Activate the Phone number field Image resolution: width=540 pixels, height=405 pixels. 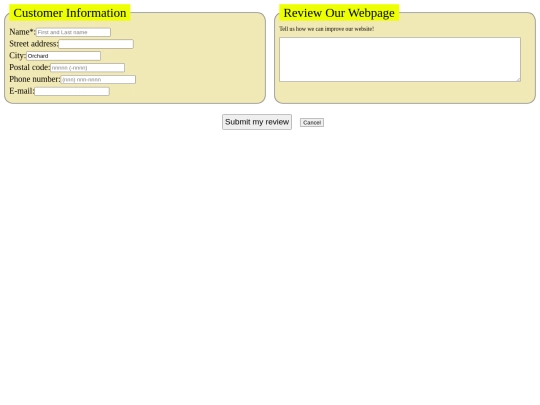coord(98,80)
